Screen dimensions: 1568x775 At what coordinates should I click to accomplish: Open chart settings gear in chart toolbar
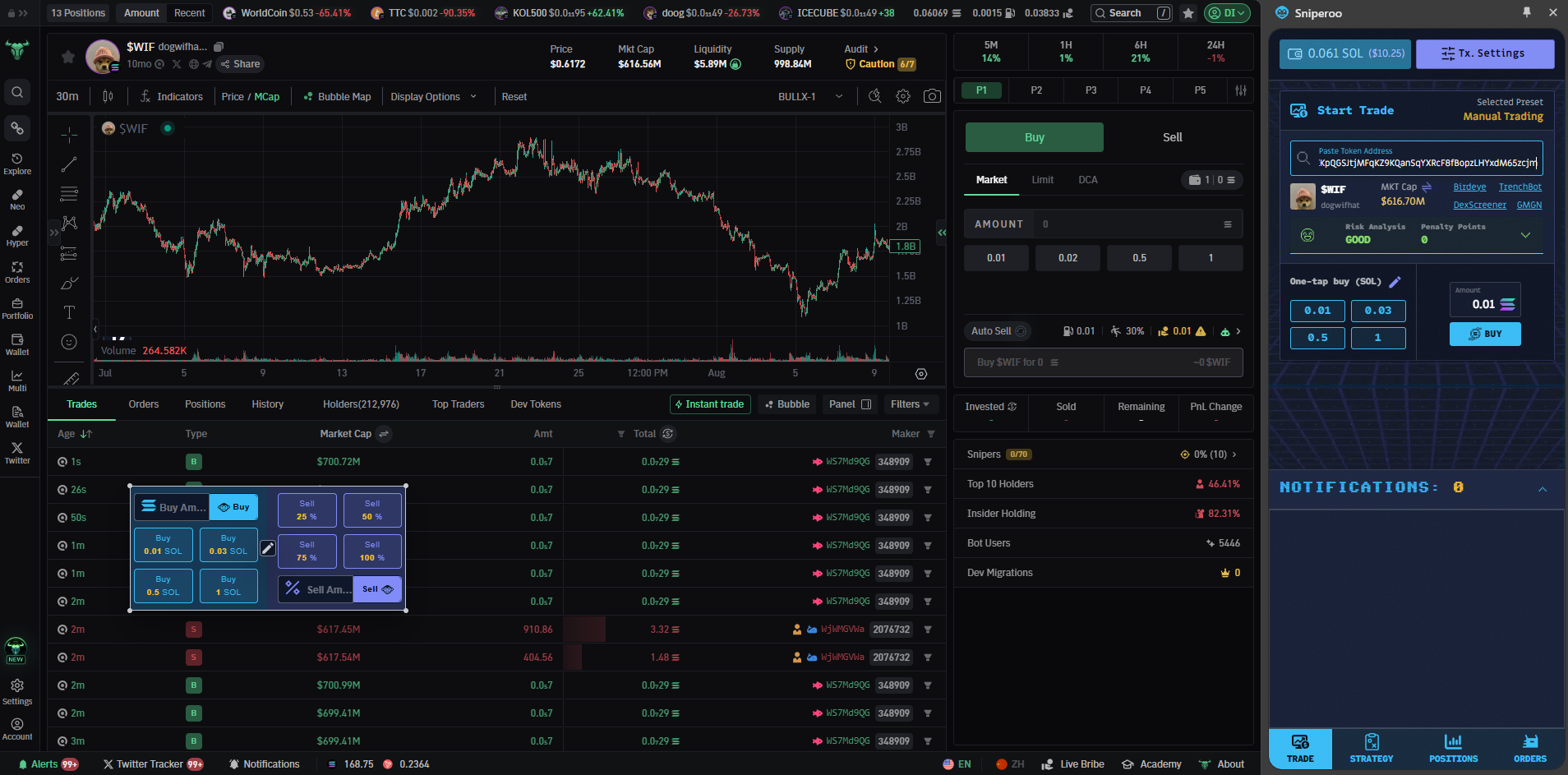click(903, 96)
